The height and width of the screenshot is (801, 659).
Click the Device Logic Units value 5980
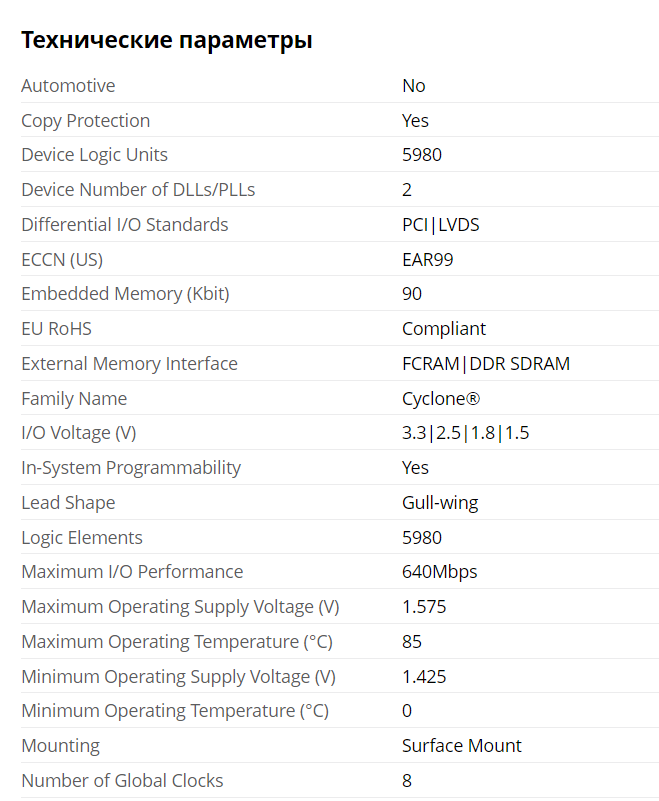pos(421,155)
